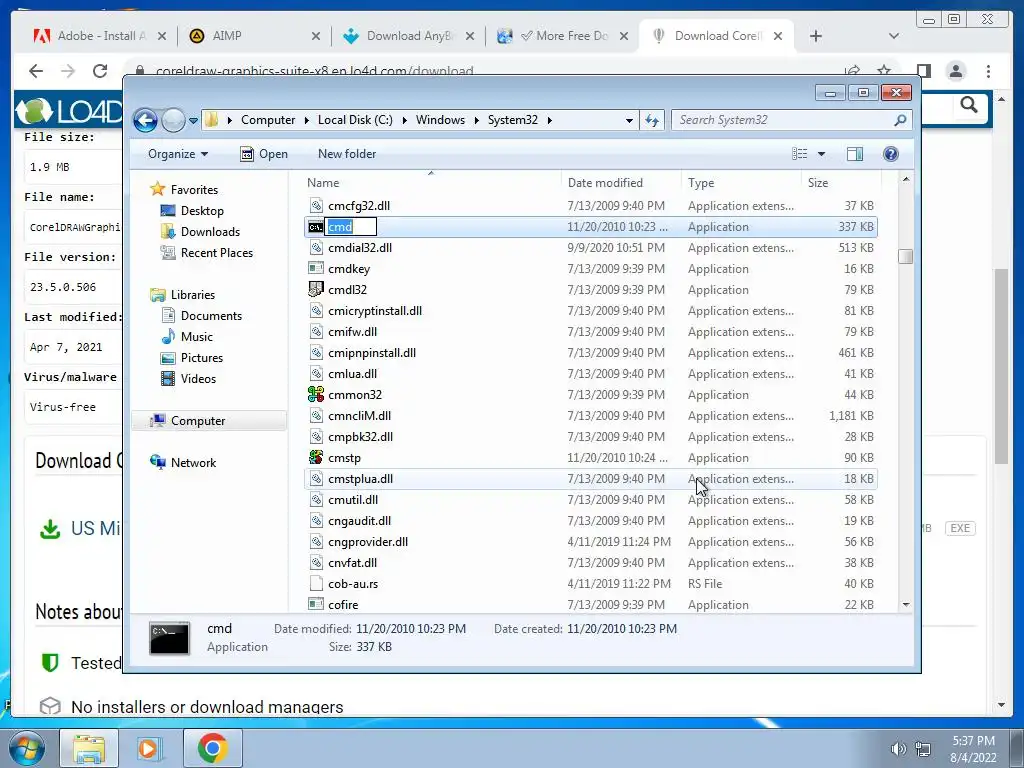Toggle the preview pane icon
1024x768 pixels.
point(854,154)
